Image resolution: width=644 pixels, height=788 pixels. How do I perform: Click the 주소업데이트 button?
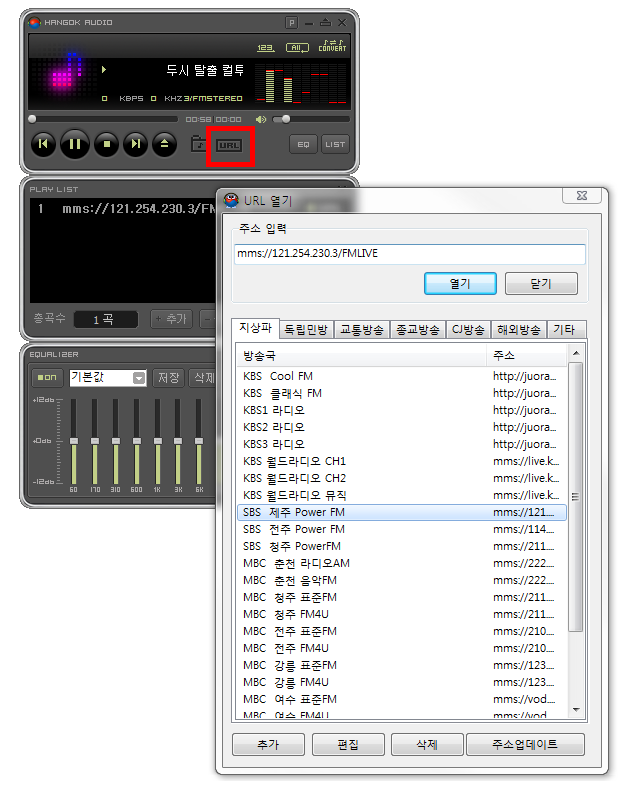(525, 744)
